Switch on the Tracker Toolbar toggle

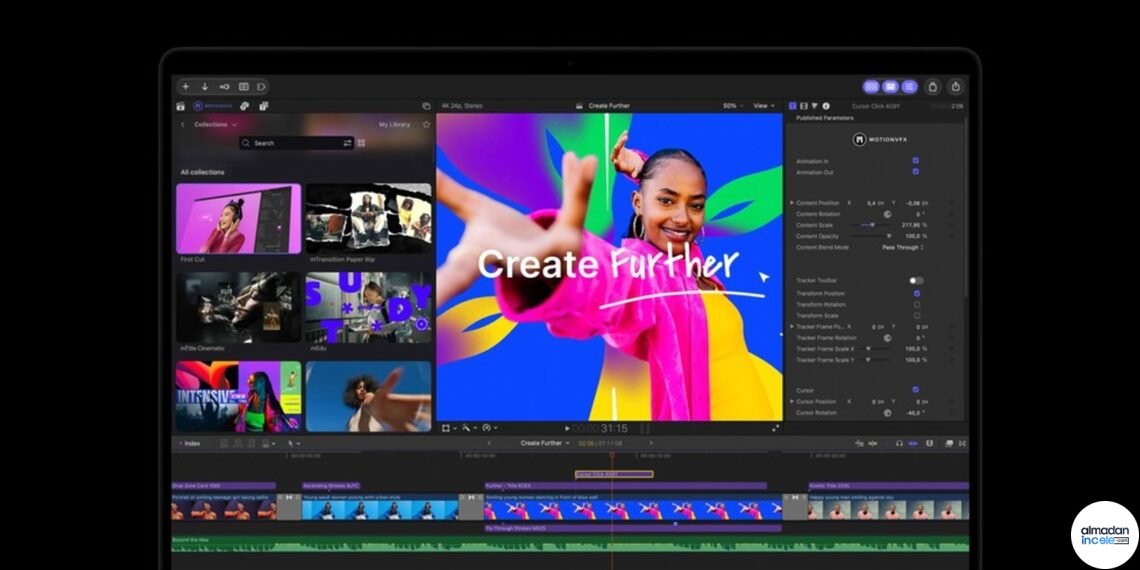tap(916, 281)
